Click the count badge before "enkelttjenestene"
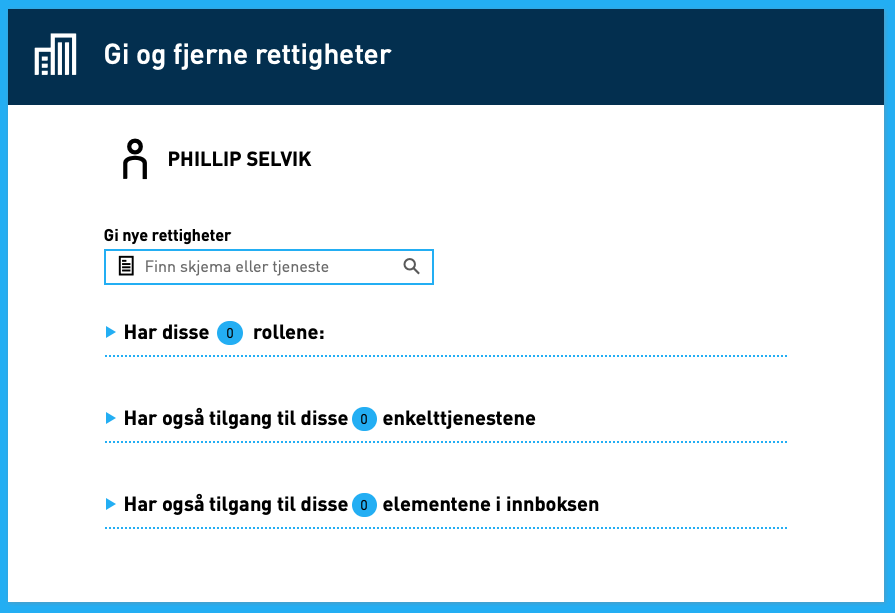895x613 pixels. pos(364,419)
